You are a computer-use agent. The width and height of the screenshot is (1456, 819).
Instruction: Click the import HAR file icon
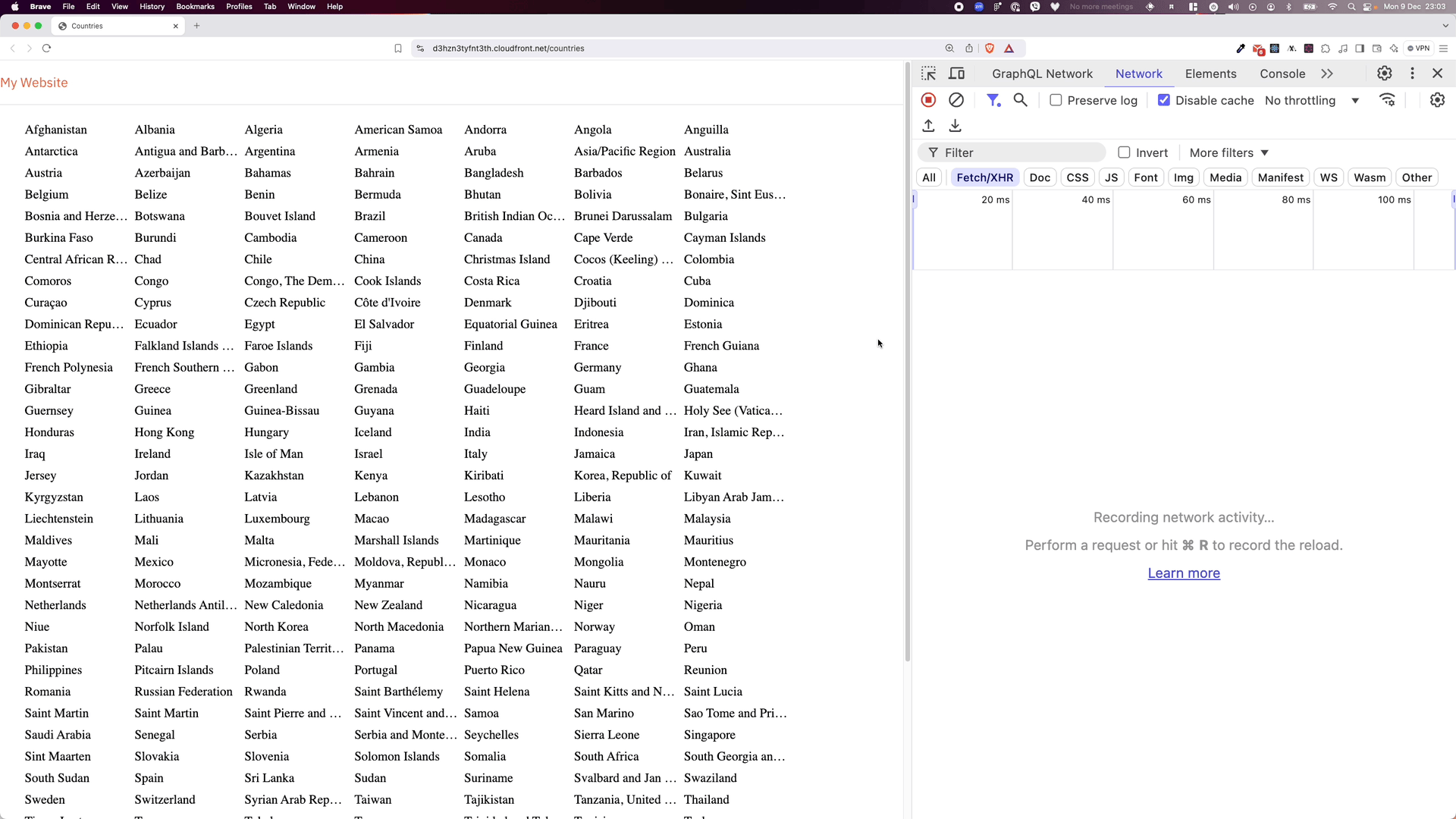[928, 125]
